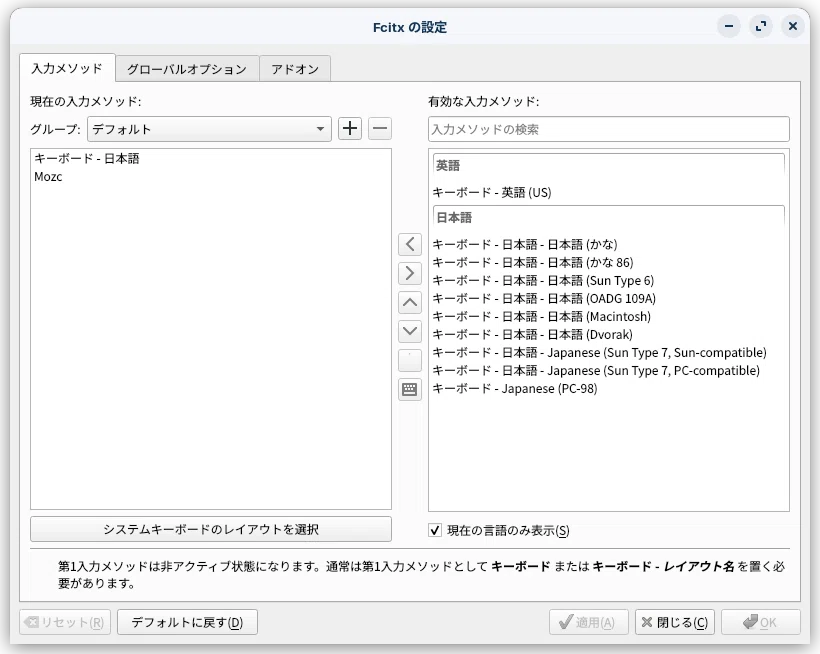
Task: Remove the input method with the right arrow
Action: click(410, 273)
